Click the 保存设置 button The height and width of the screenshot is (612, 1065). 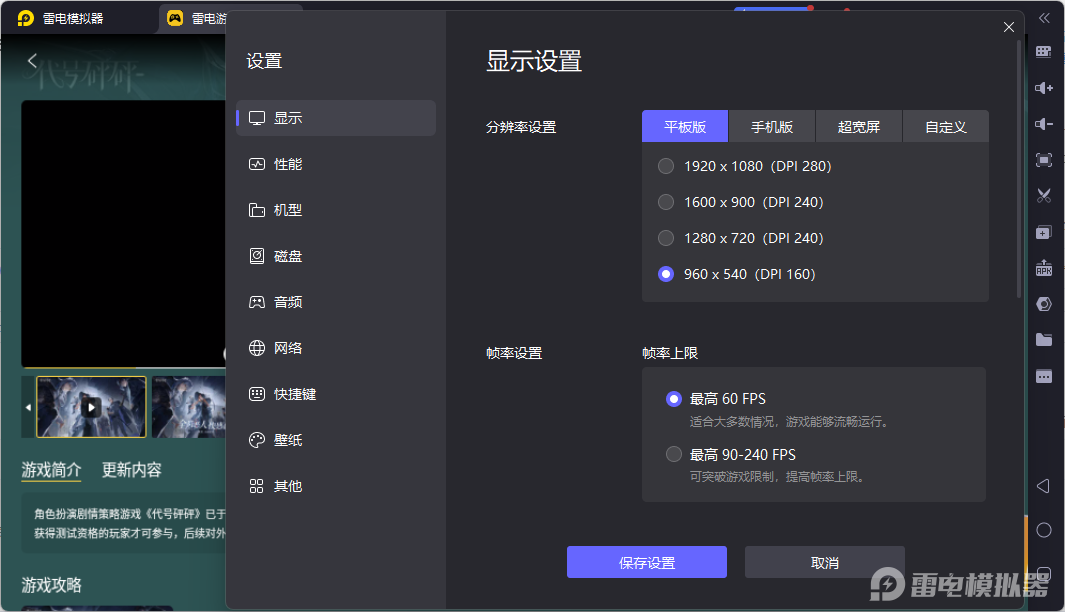(x=646, y=562)
